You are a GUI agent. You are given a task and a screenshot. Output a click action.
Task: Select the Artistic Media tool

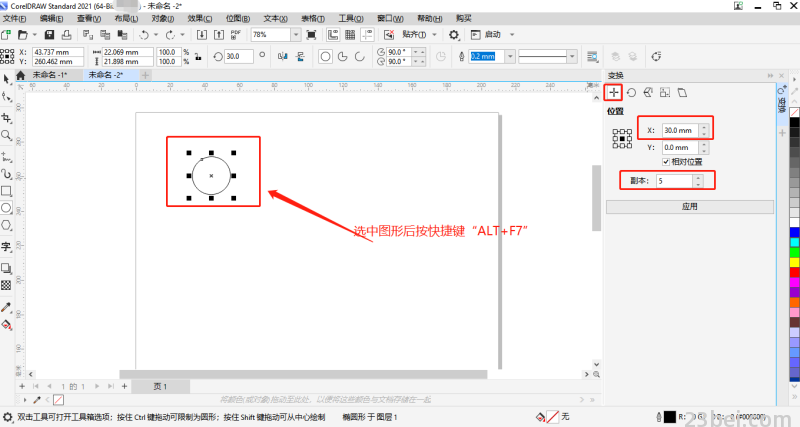[x=6, y=174]
